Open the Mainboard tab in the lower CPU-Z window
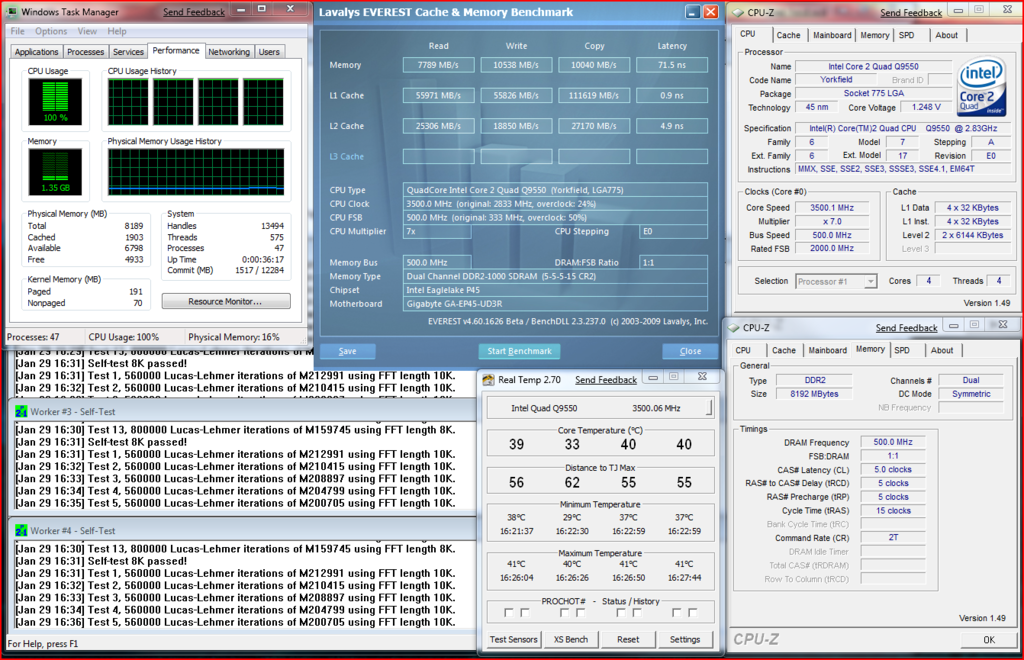 coord(827,351)
